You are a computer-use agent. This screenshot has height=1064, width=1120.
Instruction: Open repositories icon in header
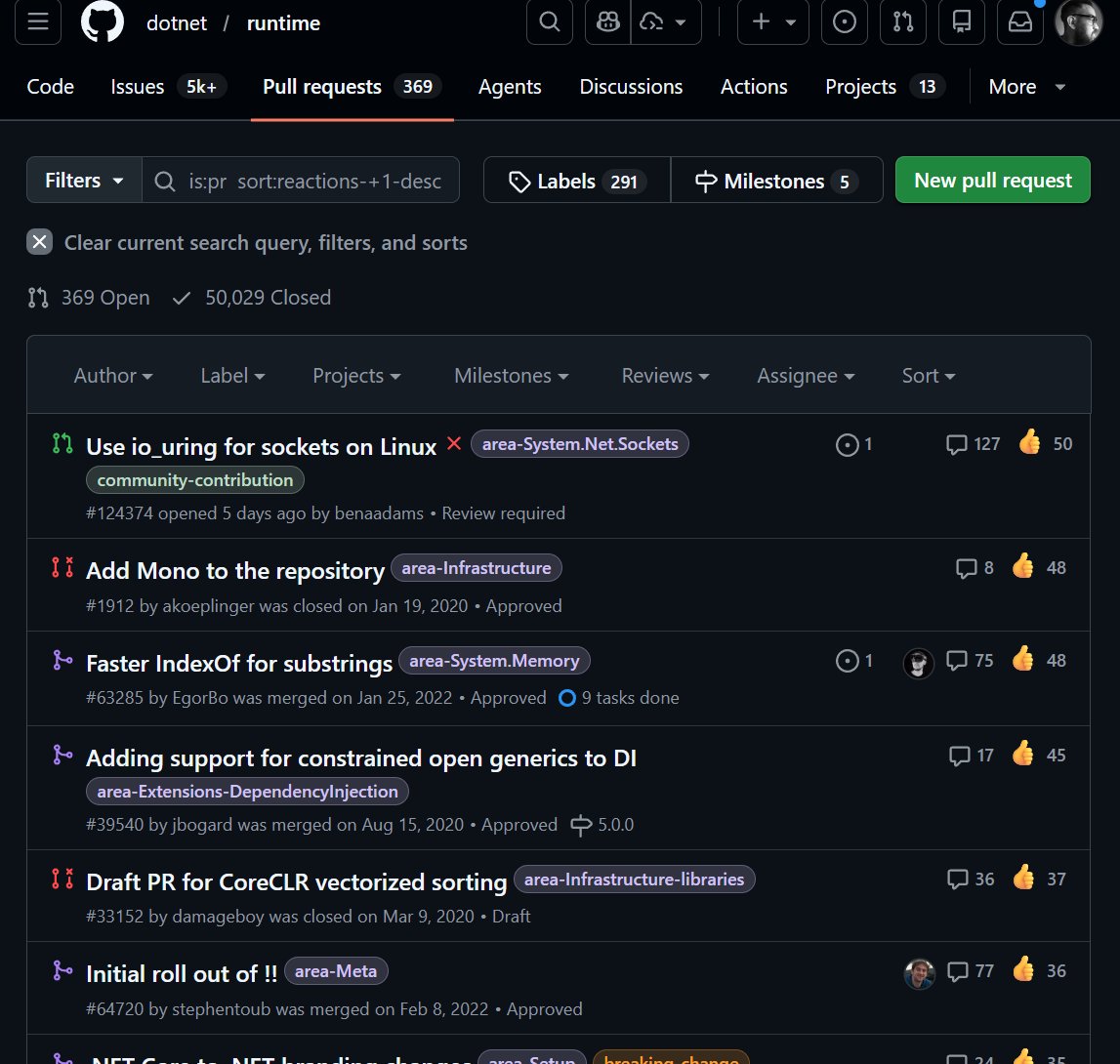point(962,22)
